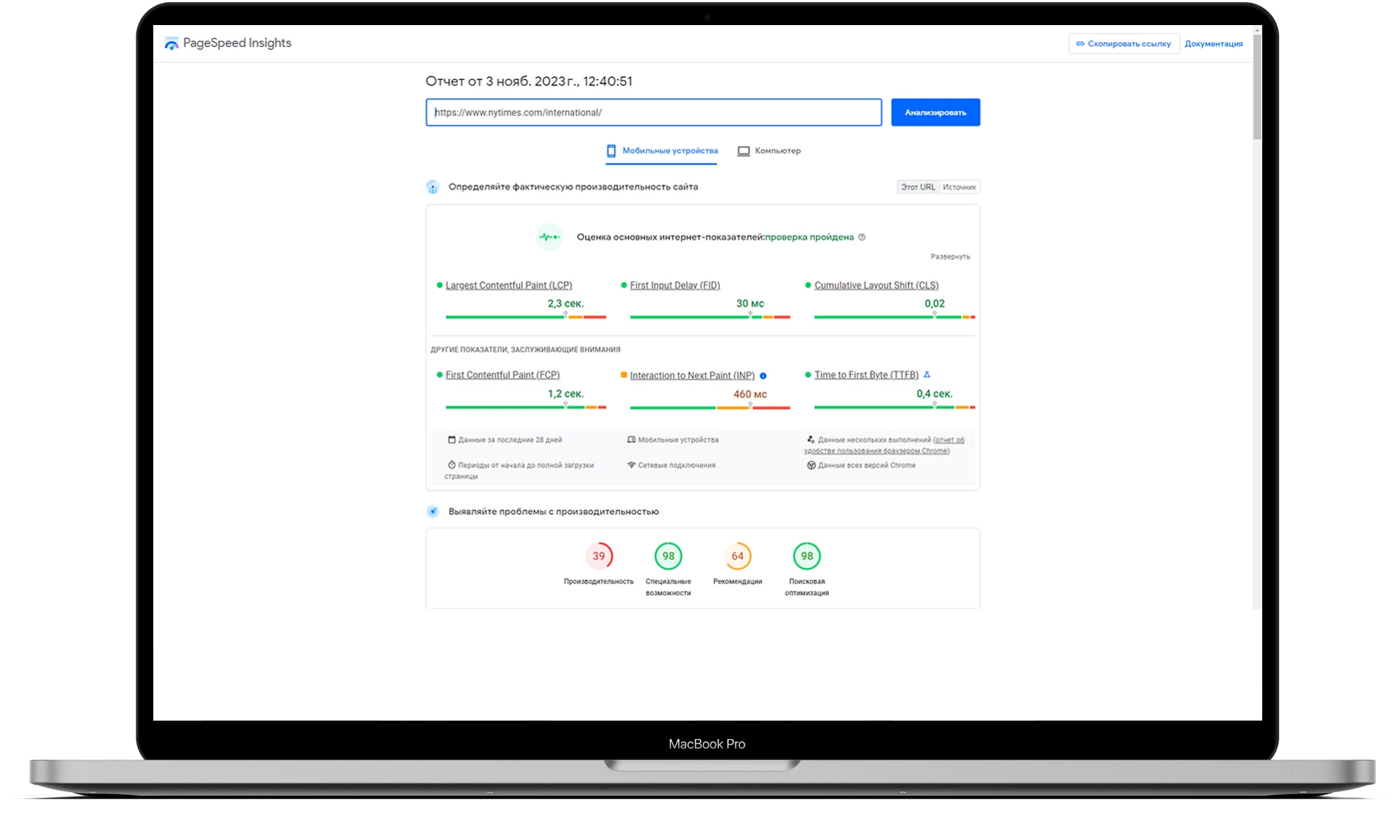The width and height of the screenshot is (1400, 840).
Task: Click the FID distribution bar
Action: point(710,317)
